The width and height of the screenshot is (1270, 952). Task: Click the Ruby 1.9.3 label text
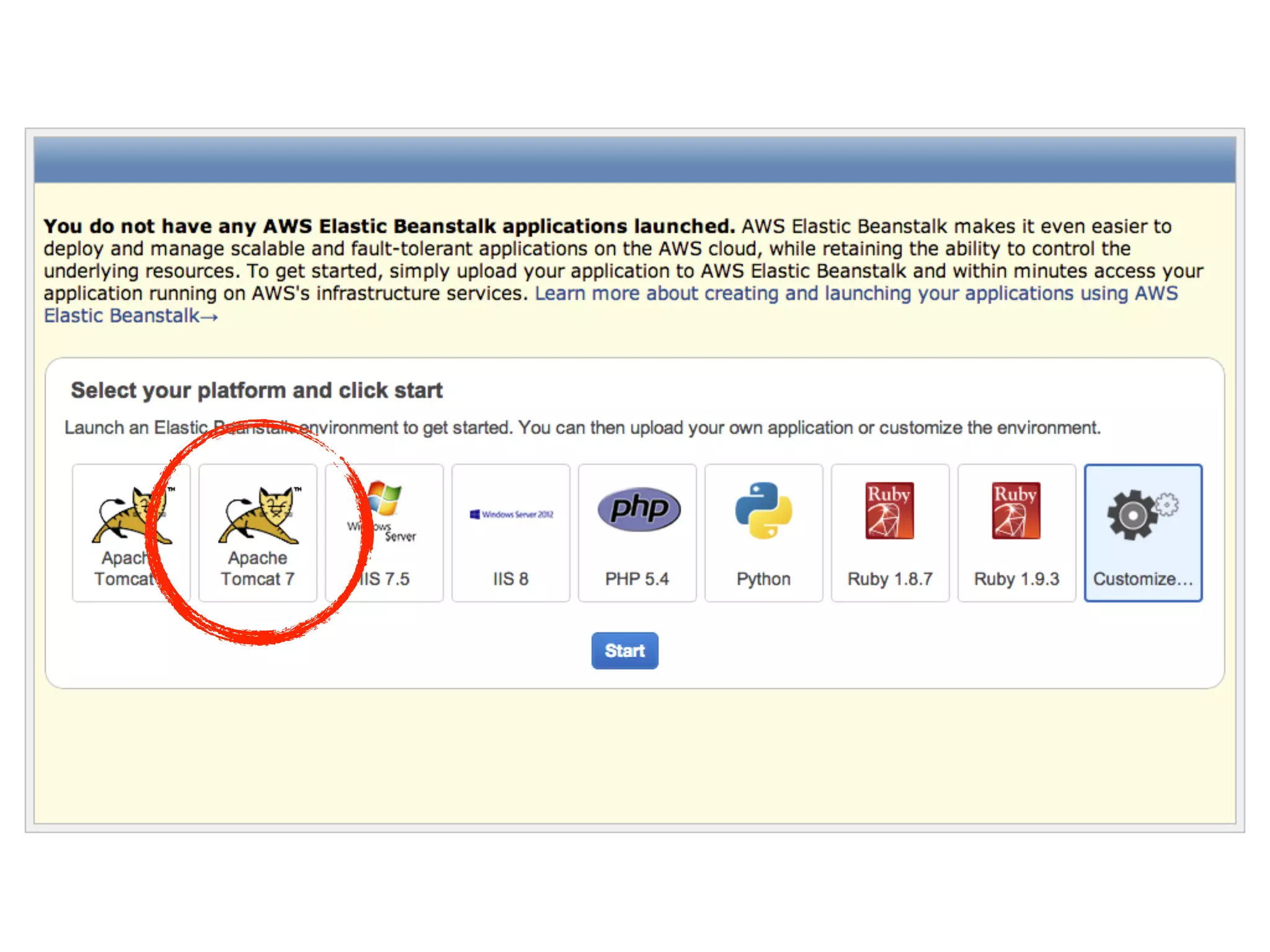tap(1016, 579)
